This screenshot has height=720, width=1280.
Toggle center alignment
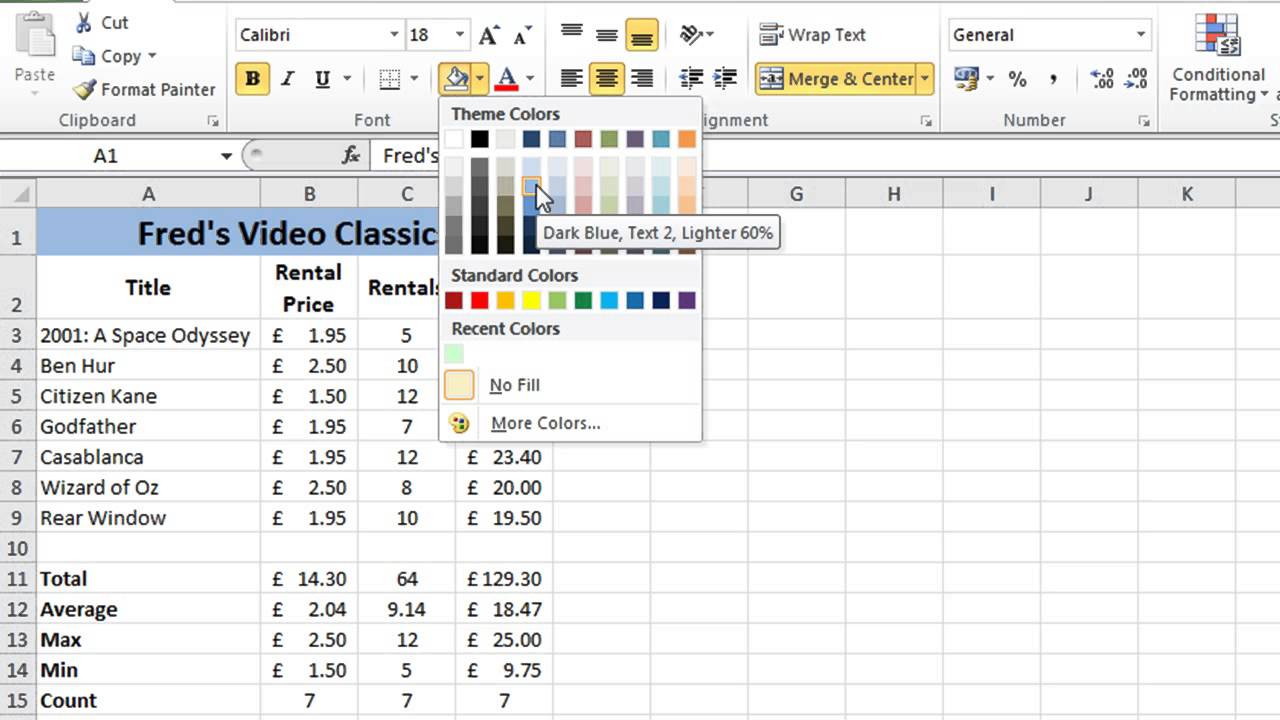point(606,78)
